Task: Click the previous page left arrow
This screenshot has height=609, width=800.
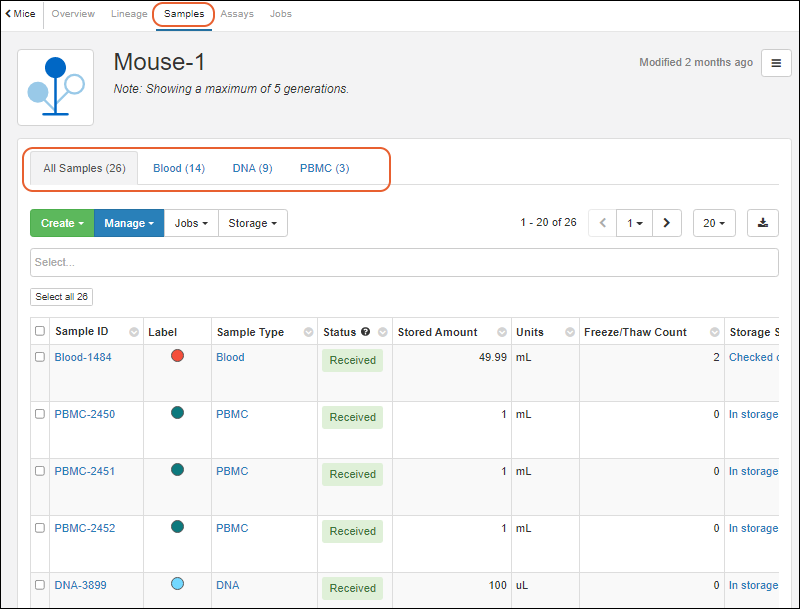Action: [602, 223]
